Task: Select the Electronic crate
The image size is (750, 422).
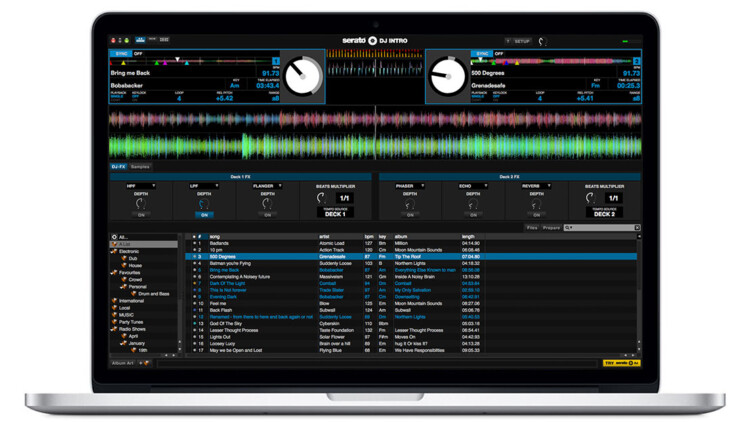Action: (129, 251)
